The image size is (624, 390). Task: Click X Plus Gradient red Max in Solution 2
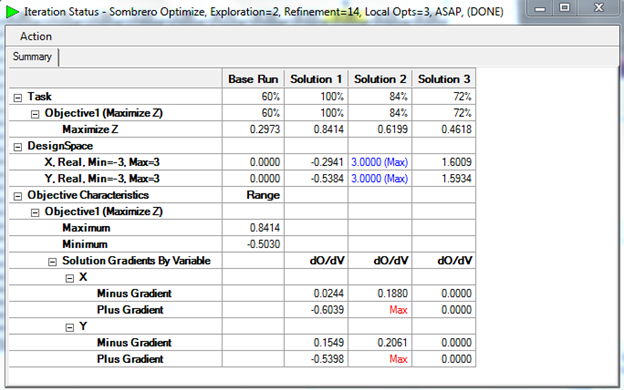[398, 310]
